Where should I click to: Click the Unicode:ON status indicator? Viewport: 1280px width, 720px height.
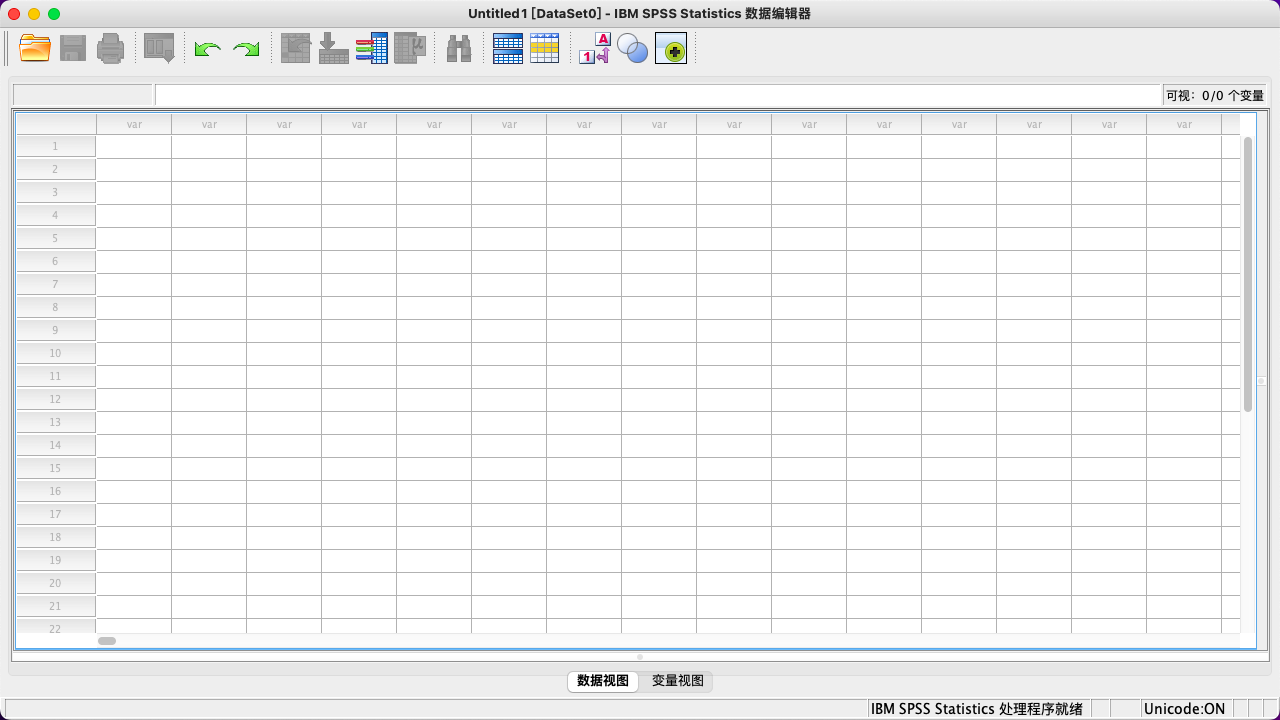[x=1184, y=709]
